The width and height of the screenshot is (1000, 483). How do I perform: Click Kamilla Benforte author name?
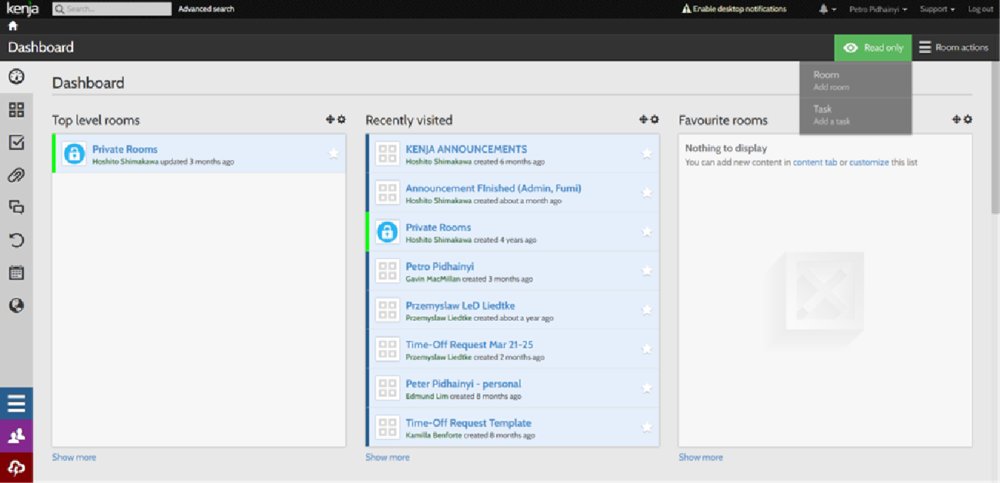pyautogui.click(x=432, y=435)
